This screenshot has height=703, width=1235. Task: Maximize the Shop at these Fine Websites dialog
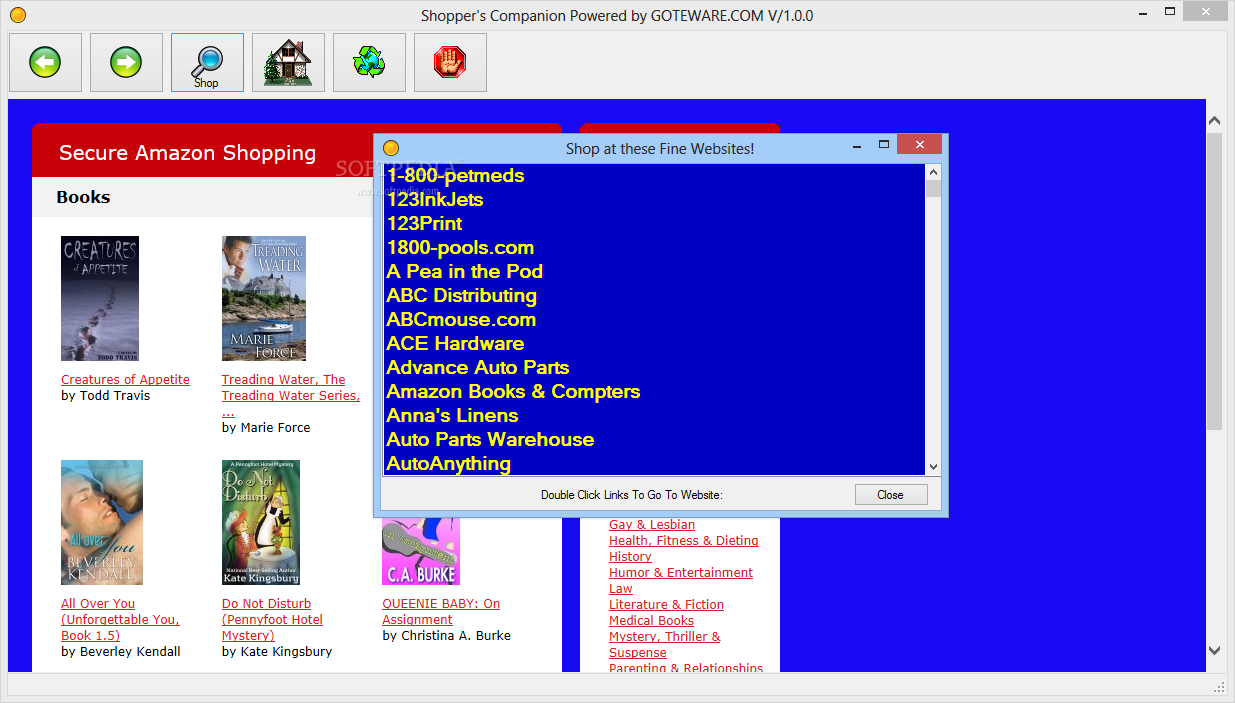tap(884, 145)
